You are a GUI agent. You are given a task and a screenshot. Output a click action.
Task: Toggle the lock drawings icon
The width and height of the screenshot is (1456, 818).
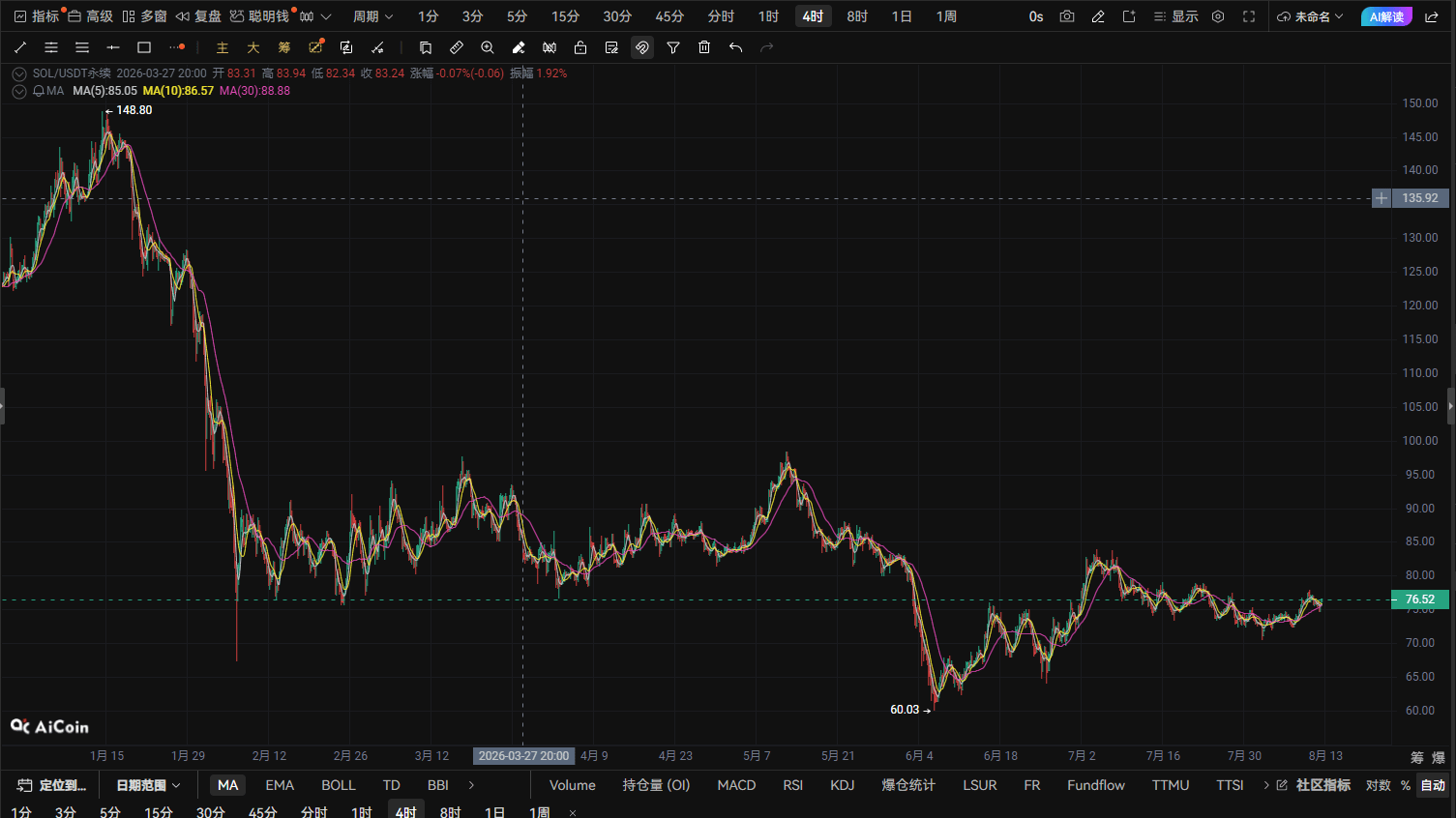[x=580, y=47]
